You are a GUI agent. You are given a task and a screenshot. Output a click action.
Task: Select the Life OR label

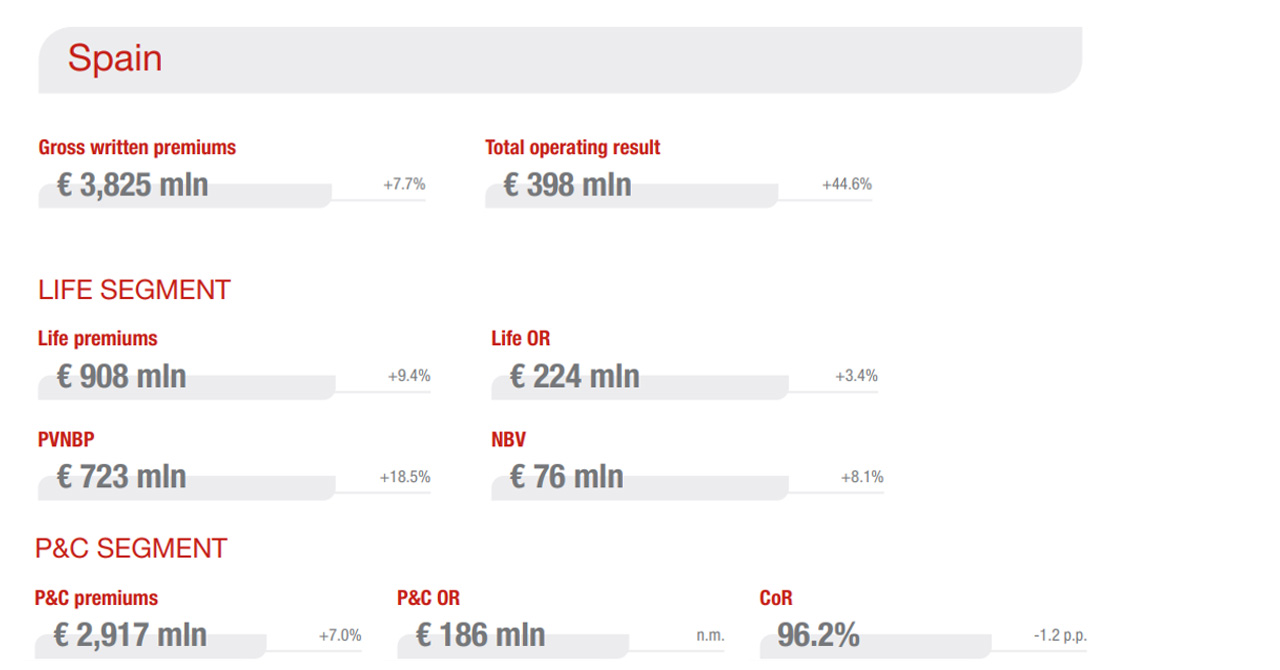coord(521,338)
